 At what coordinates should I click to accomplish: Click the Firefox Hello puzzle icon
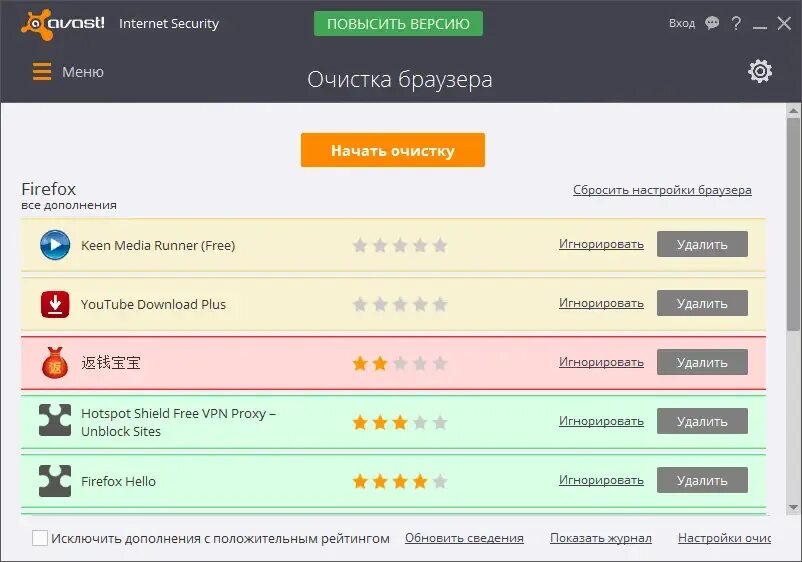pyautogui.click(x=55, y=480)
